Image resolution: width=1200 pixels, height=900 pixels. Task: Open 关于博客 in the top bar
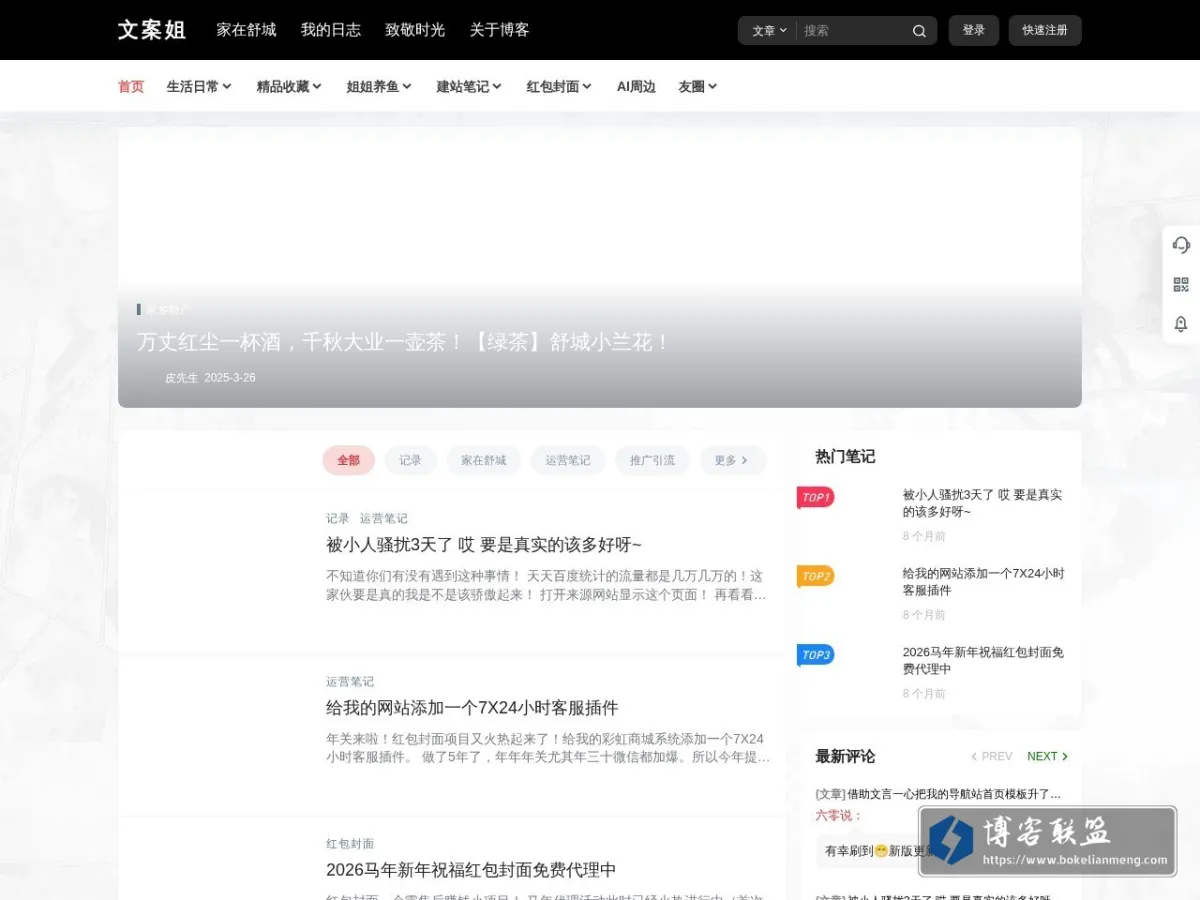click(x=500, y=30)
